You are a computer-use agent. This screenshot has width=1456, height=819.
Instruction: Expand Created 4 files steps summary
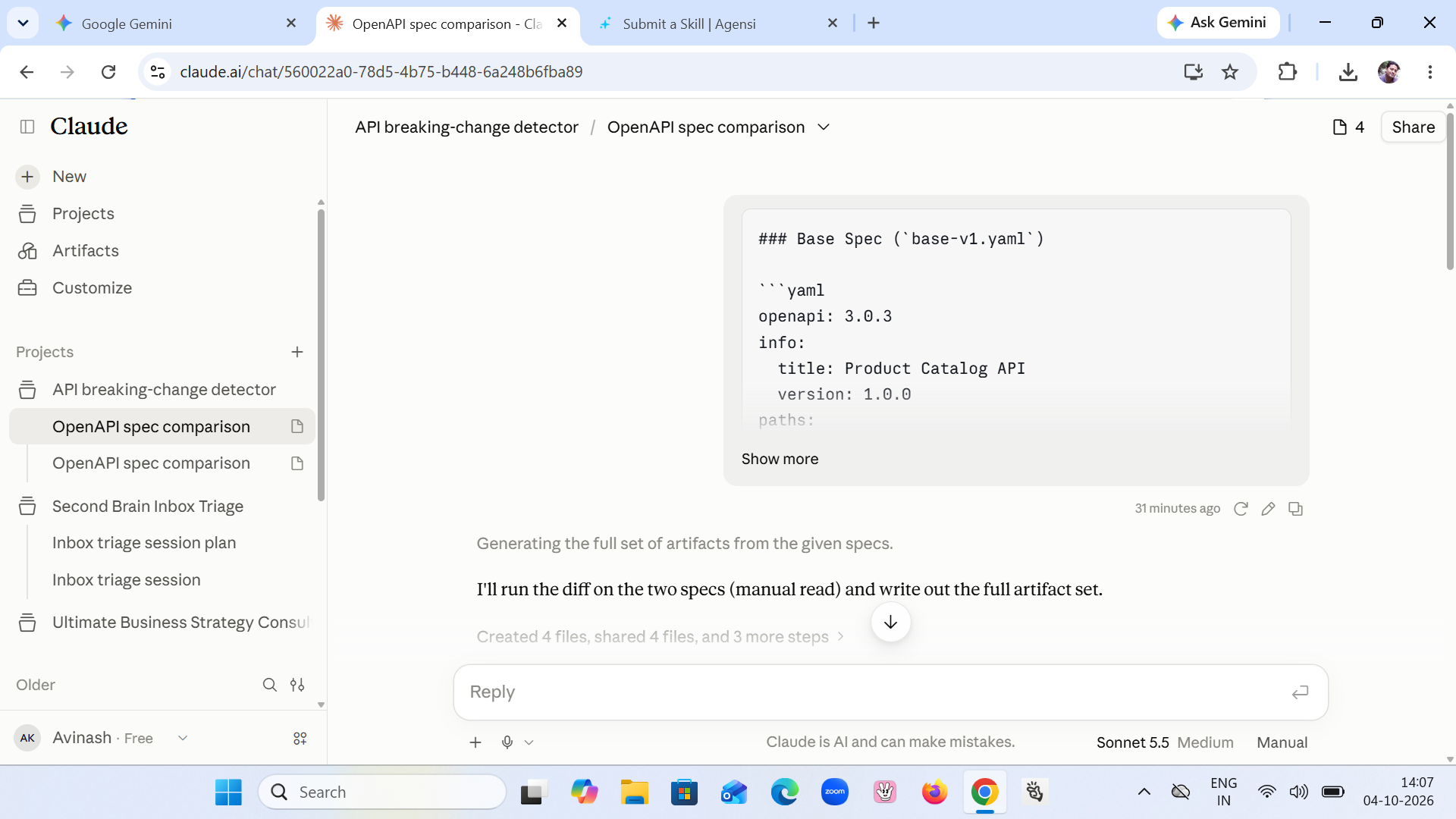tap(660, 637)
